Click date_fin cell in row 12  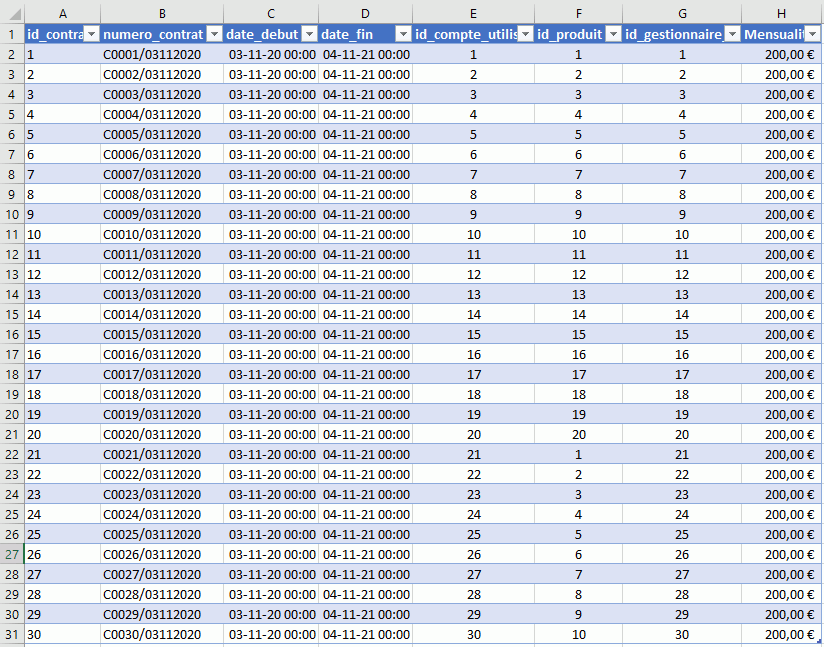point(365,254)
